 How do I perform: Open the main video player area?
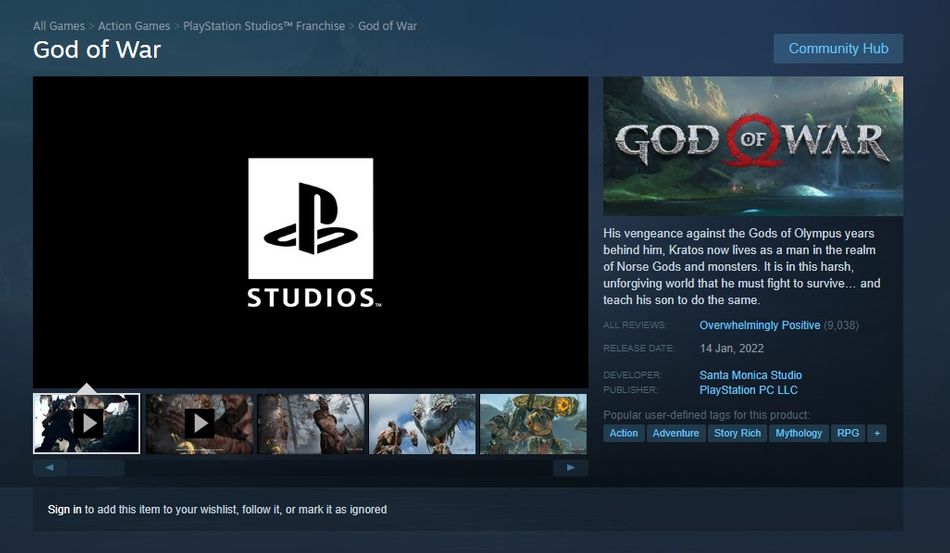pyautogui.click(x=310, y=232)
